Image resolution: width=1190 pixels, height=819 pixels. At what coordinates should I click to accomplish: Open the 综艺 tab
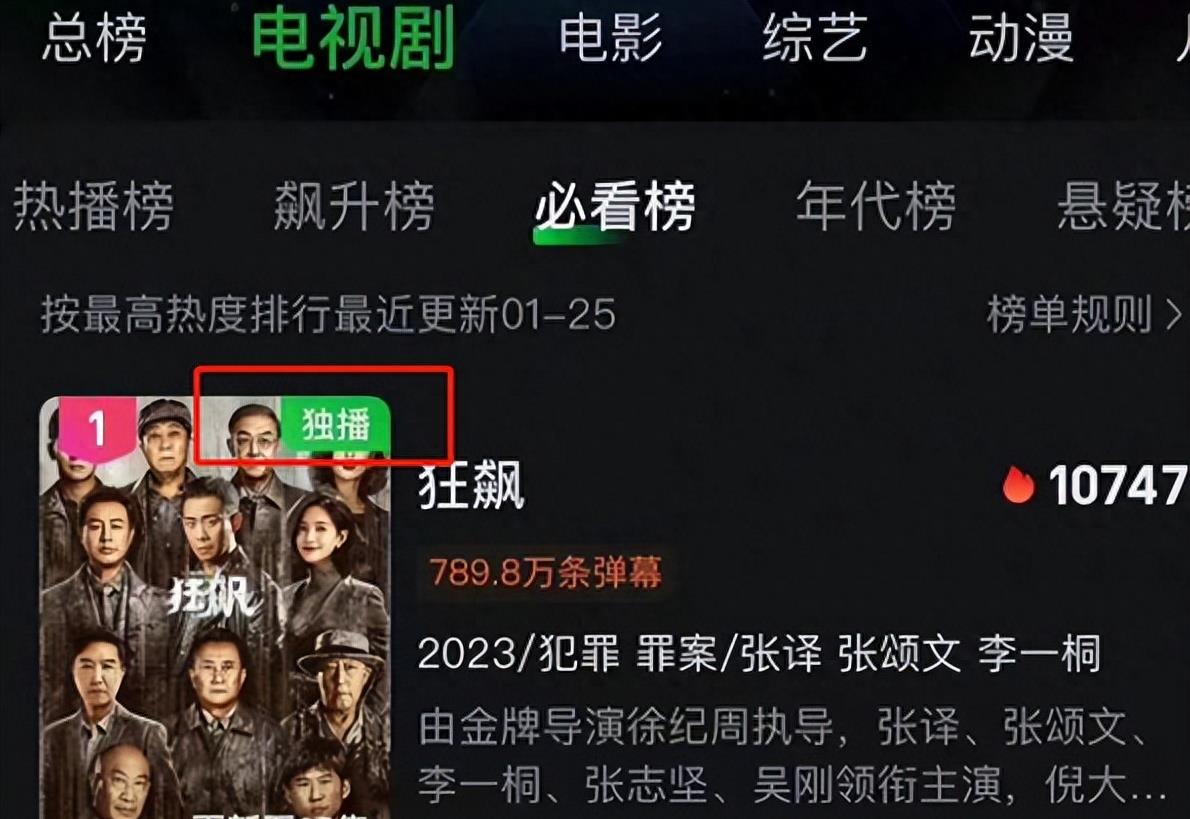815,38
